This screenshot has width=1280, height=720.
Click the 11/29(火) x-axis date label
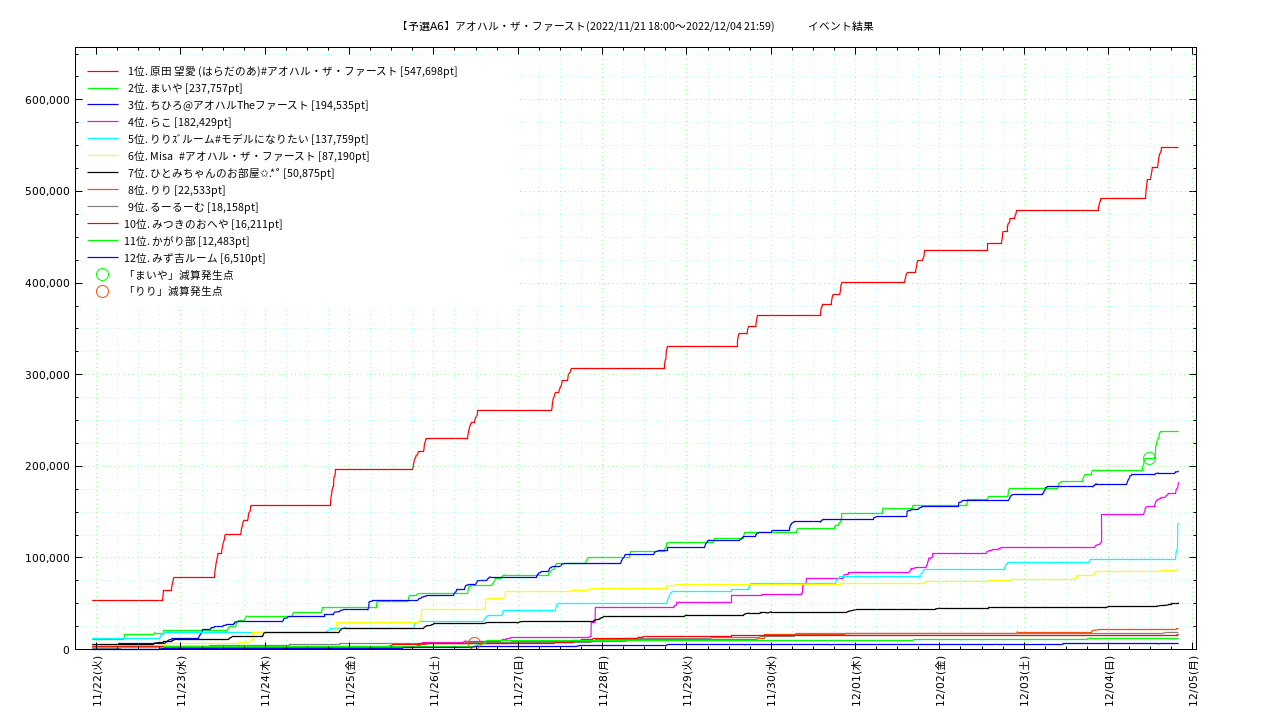tap(687, 681)
